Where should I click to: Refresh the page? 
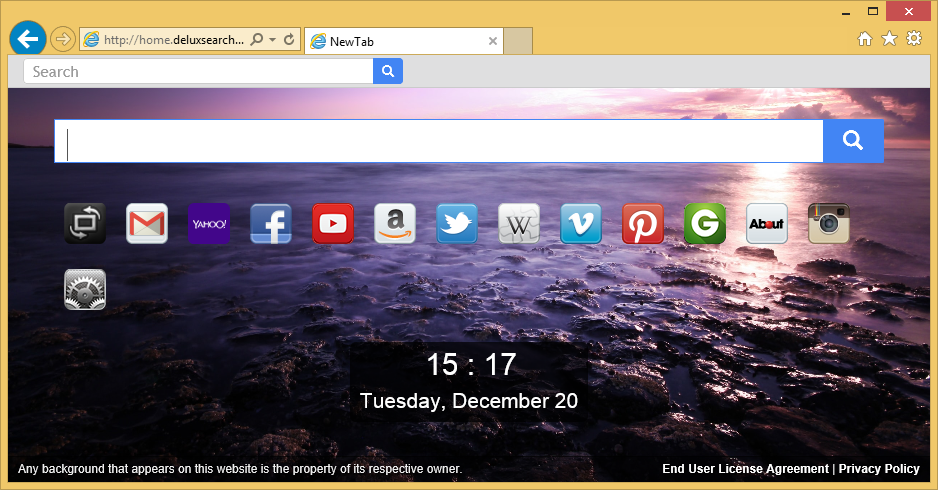click(x=289, y=39)
